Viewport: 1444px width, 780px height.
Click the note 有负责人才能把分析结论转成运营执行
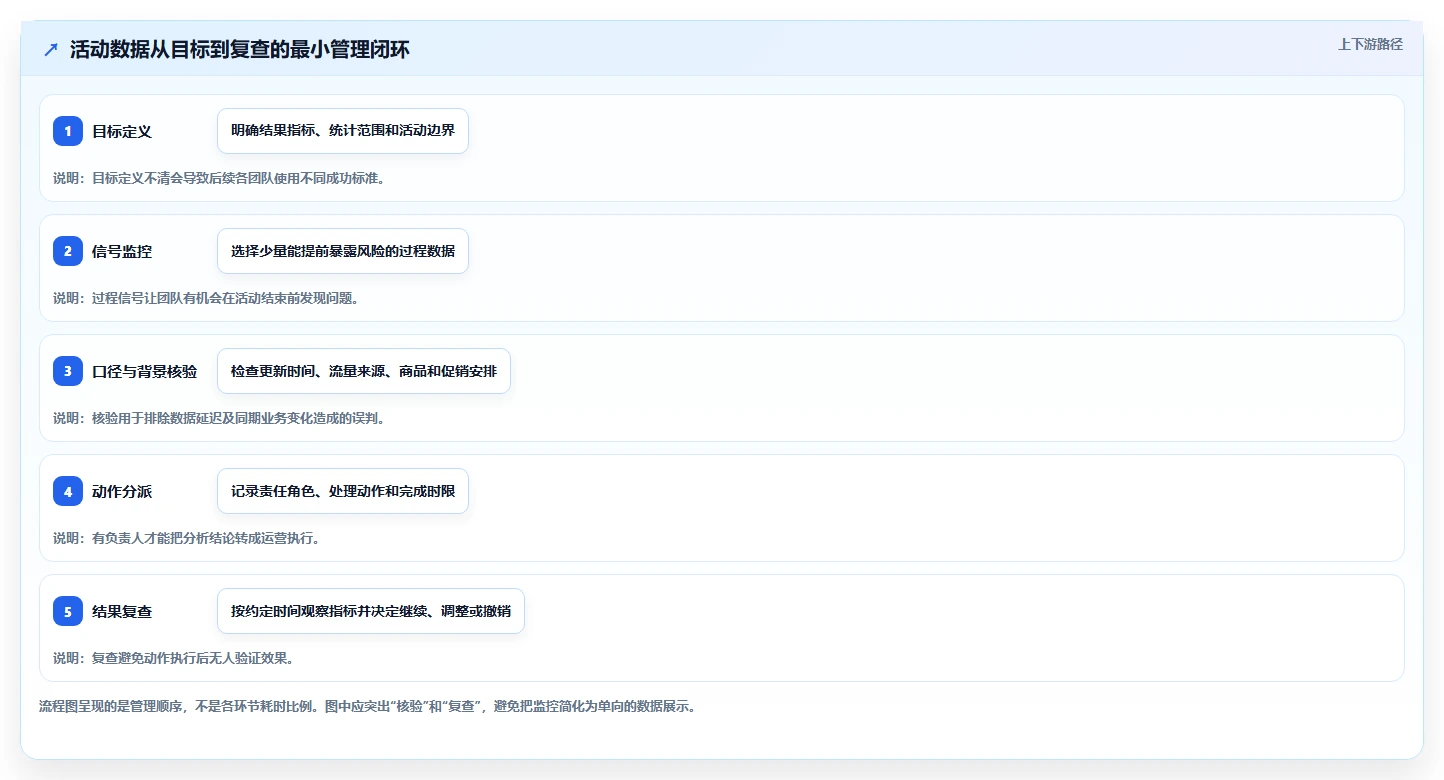click(186, 538)
